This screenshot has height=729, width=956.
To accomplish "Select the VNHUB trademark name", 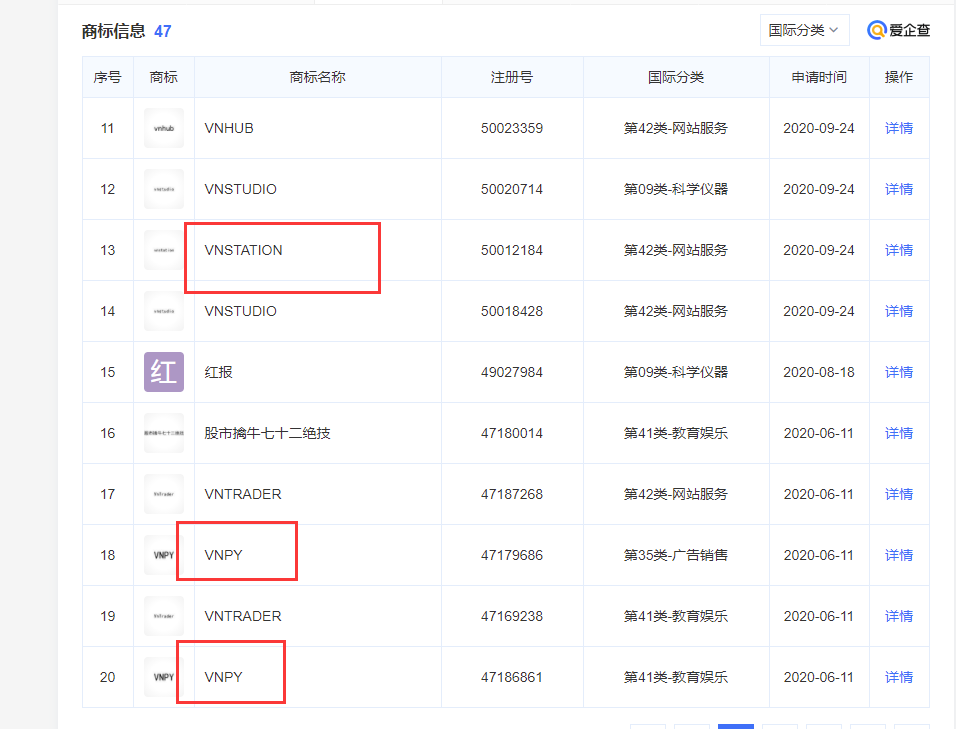I will pyautogui.click(x=229, y=128).
